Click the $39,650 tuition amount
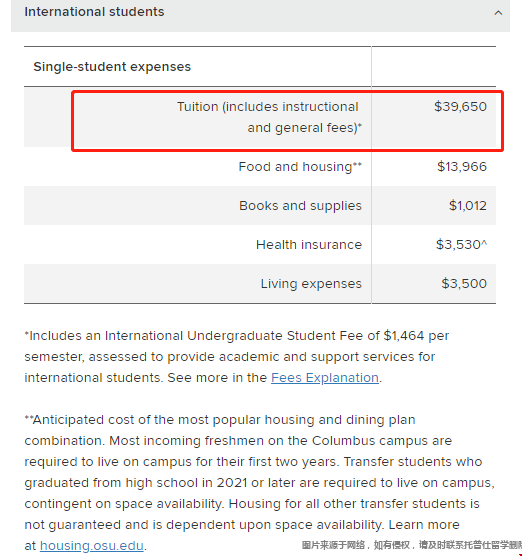 pos(460,106)
